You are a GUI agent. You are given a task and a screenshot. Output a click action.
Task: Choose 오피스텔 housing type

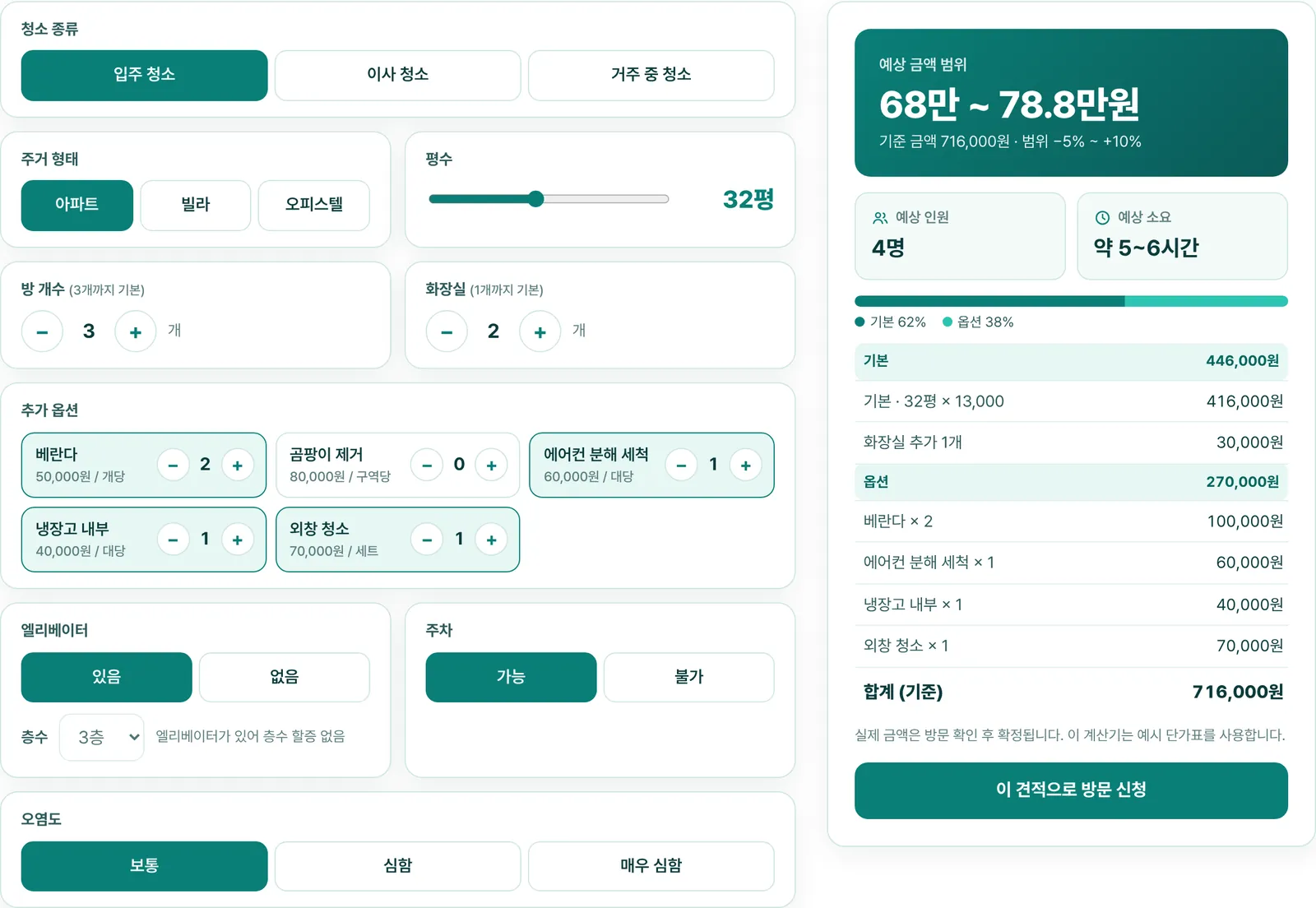pos(314,206)
